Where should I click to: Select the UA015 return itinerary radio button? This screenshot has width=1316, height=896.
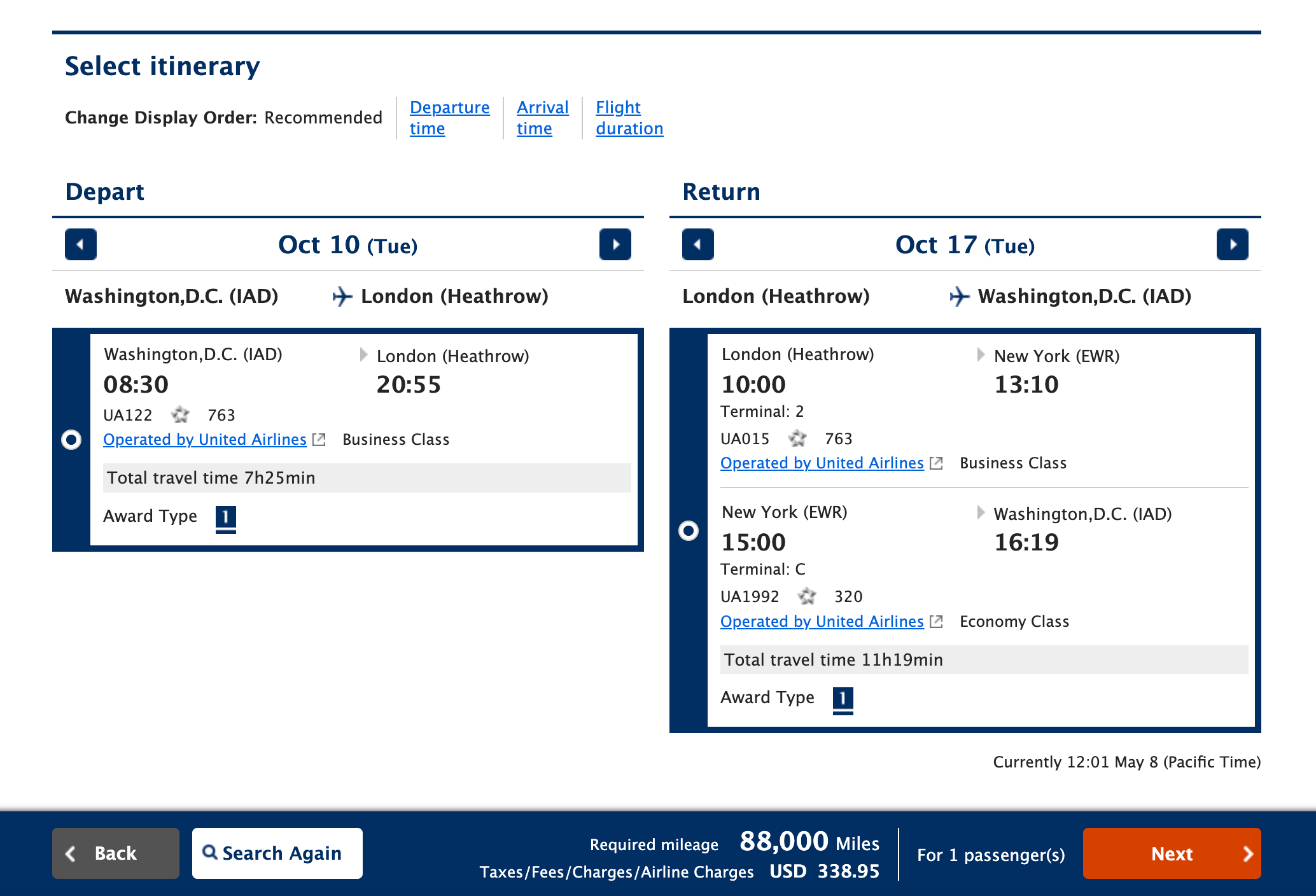689,531
